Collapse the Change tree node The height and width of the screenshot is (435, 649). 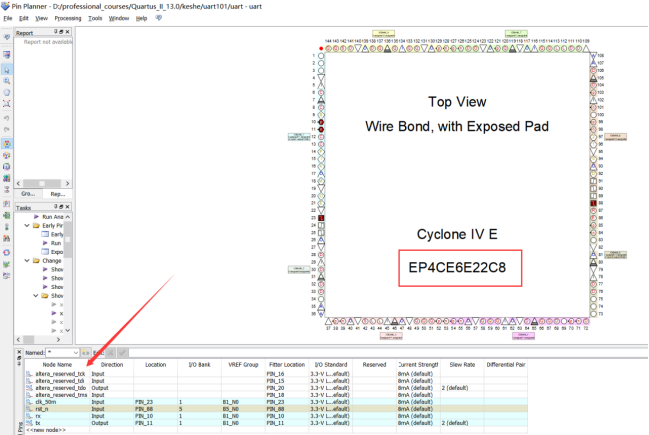pyautogui.click(x=27, y=261)
